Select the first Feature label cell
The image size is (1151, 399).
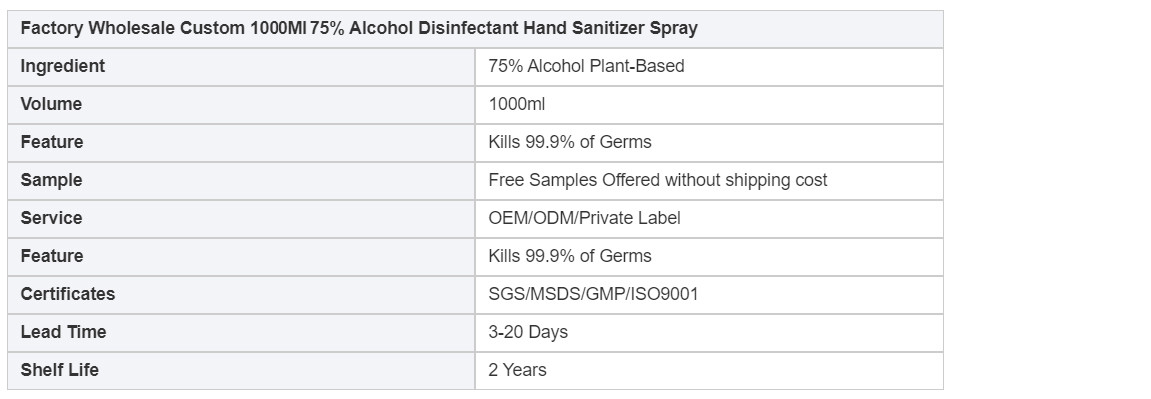[x=242, y=142]
